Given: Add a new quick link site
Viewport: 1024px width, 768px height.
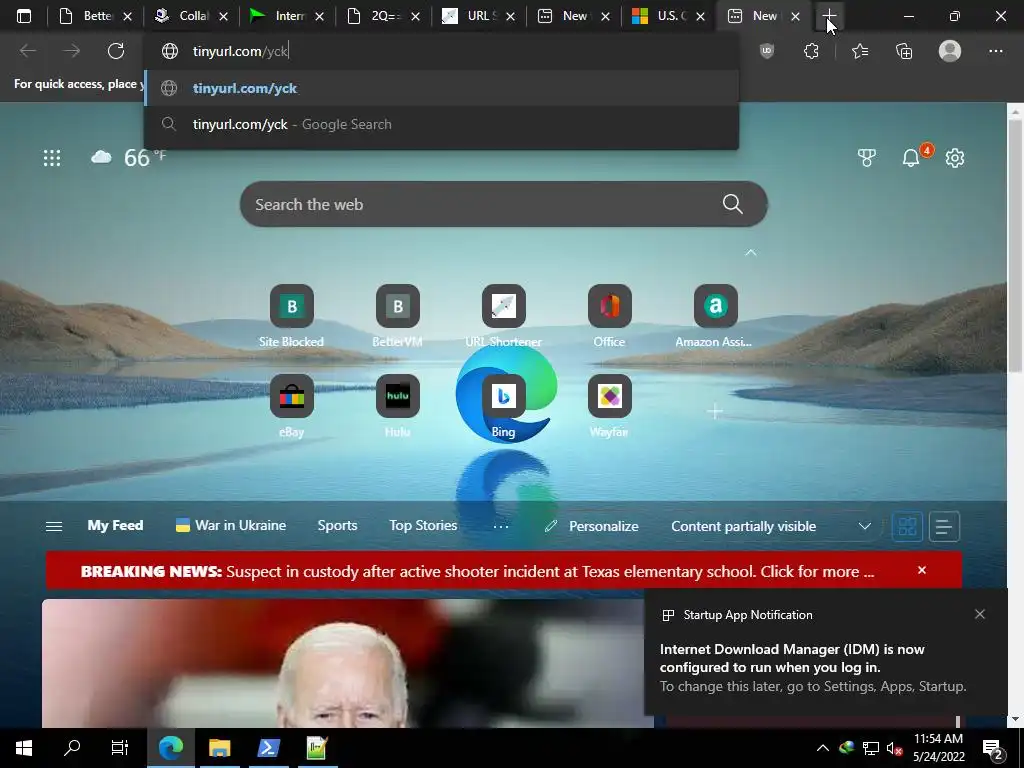Looking at the screenshot, I should click(x=715, y=411).
